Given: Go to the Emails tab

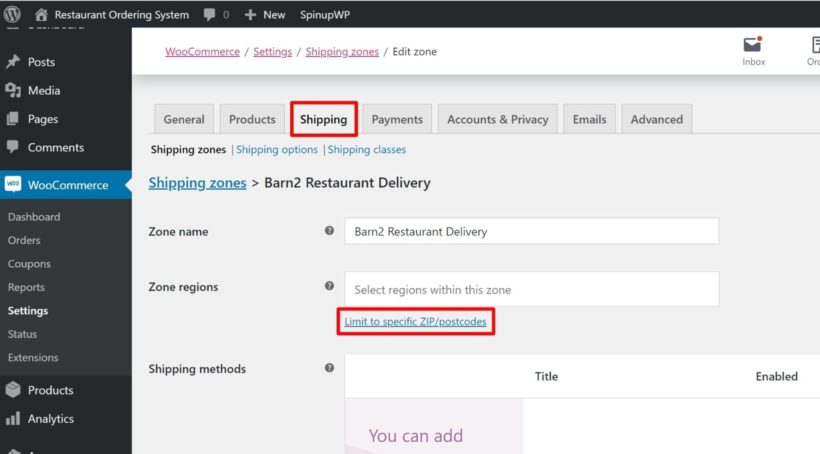Looking at the screenshot, I should [589, 119].
